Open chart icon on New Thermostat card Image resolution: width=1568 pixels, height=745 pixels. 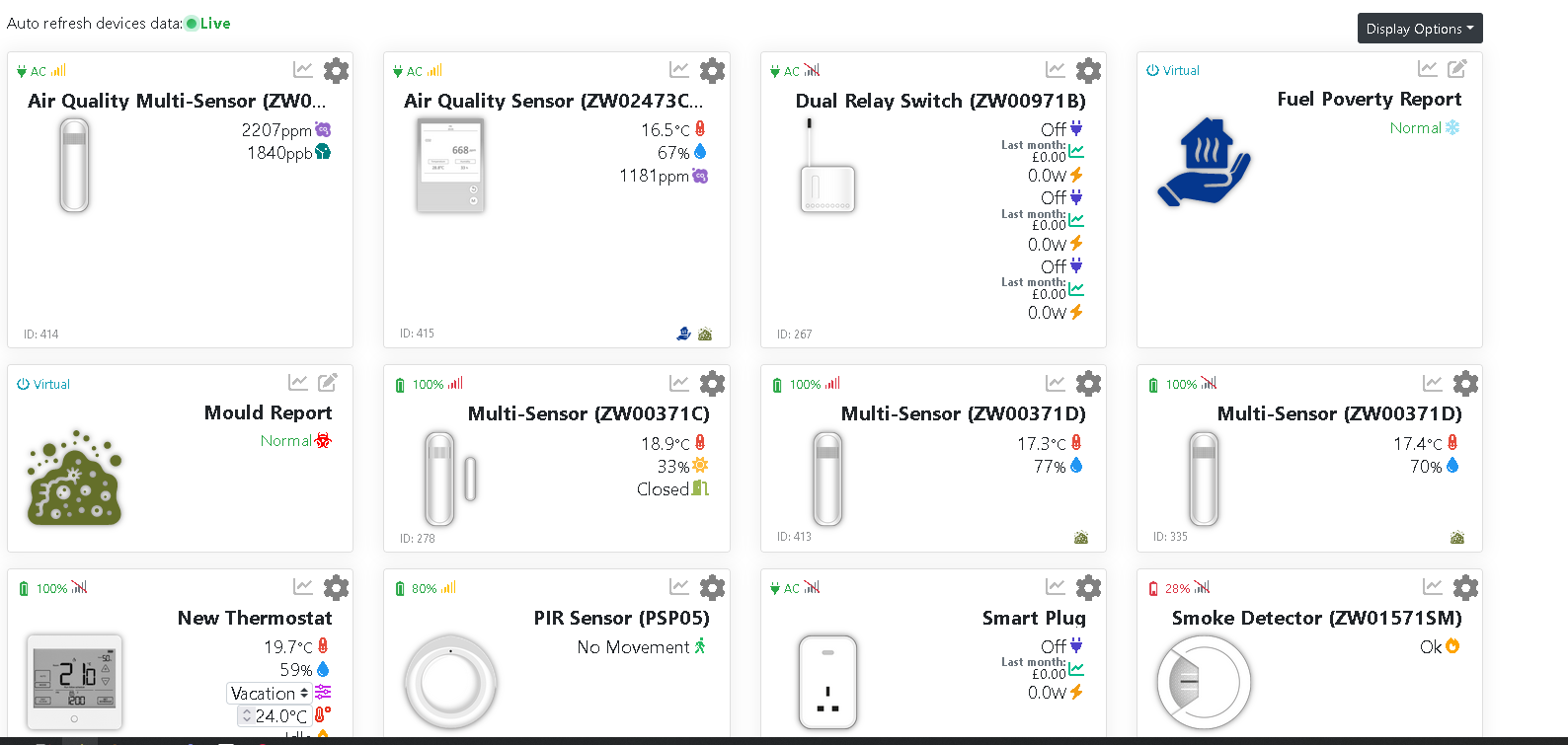coord(302,587)
